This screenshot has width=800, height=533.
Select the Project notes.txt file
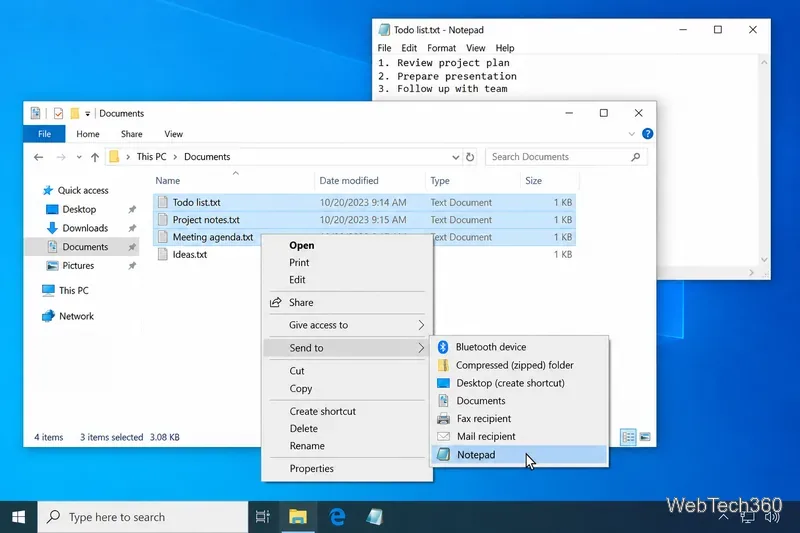coord(364,220)
